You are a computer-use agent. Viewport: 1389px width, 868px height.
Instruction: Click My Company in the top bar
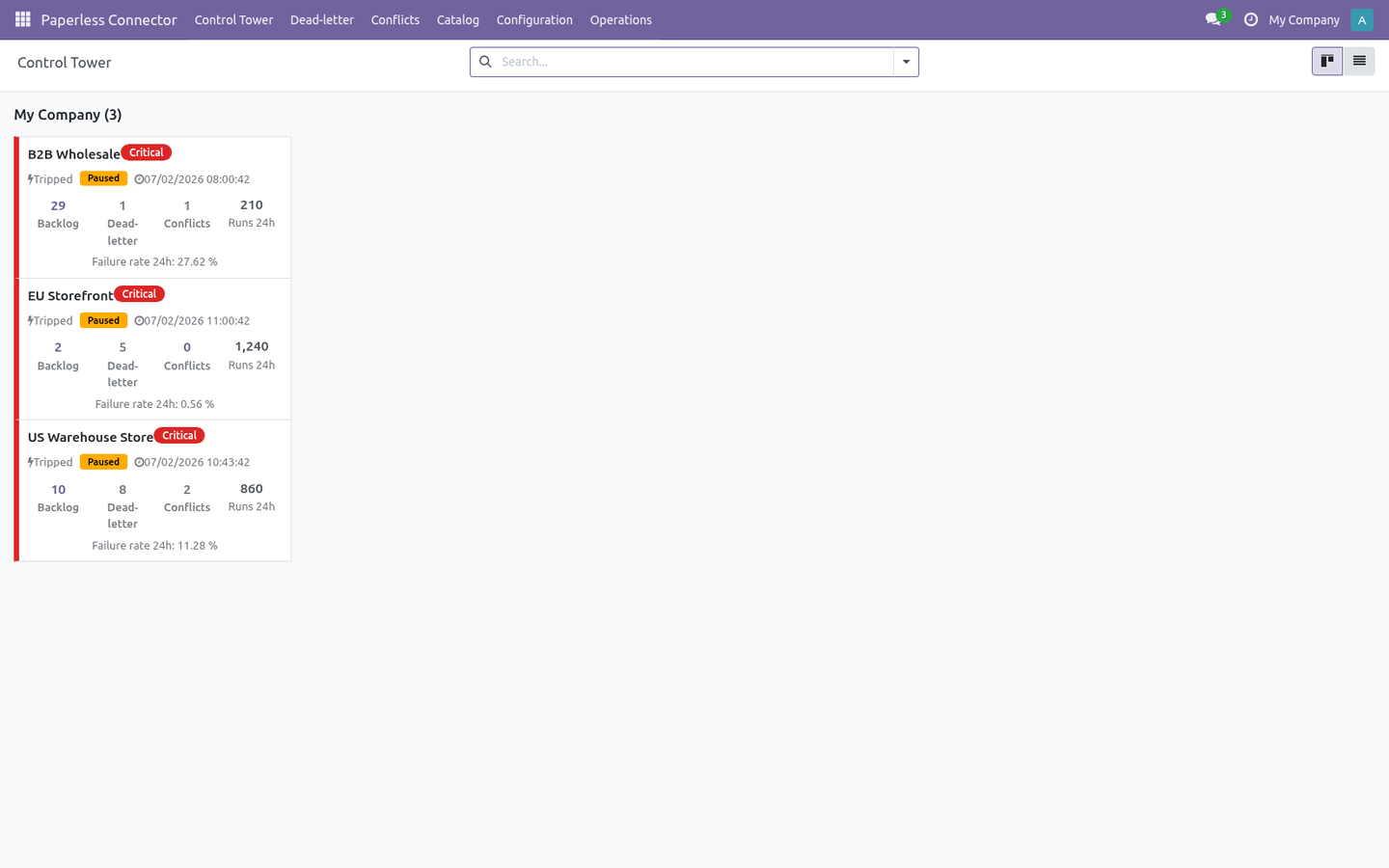click(1304, 19)
